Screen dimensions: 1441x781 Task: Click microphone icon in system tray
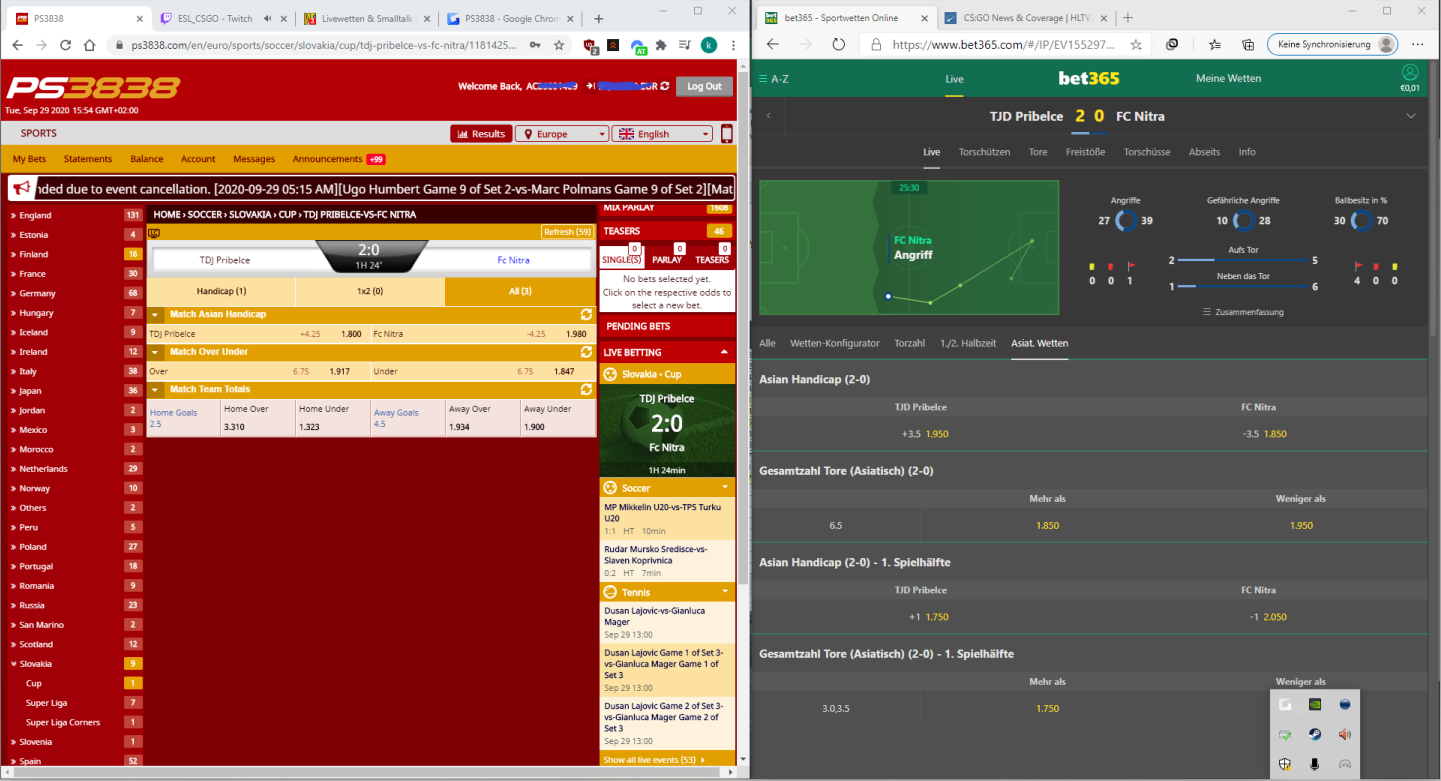1315,764
